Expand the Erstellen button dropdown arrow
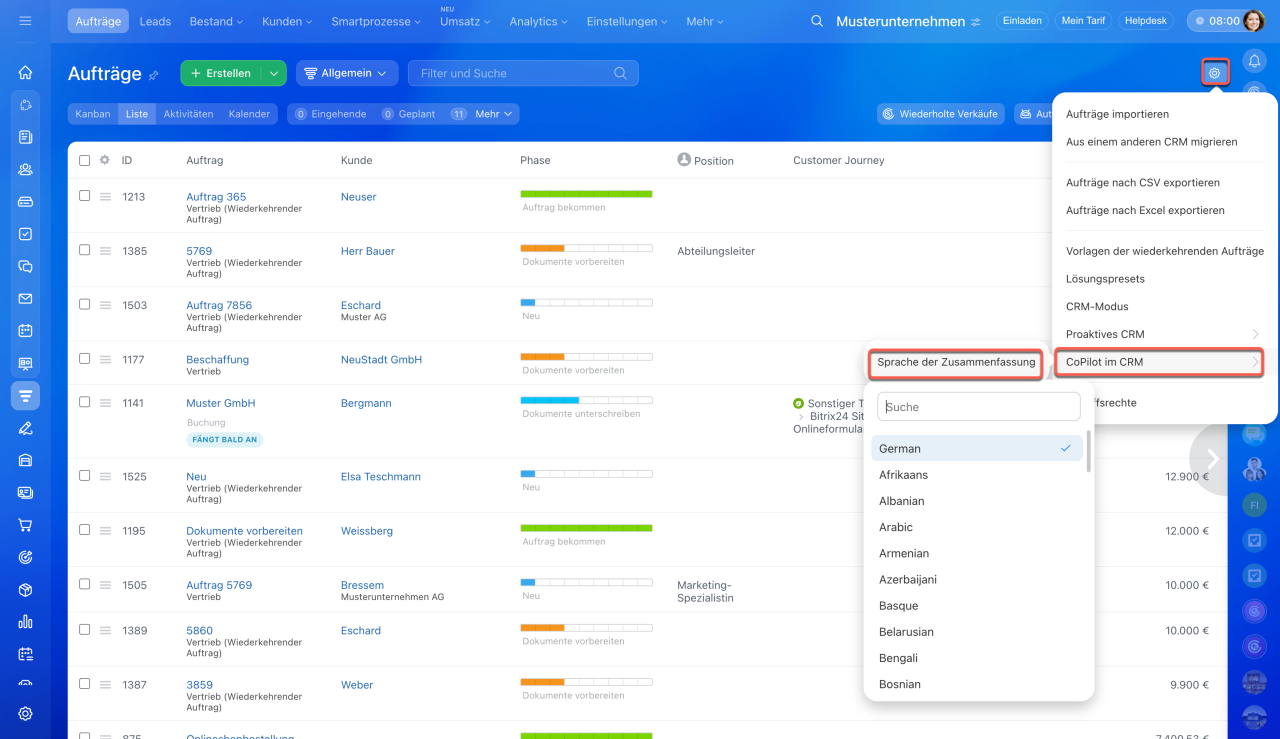 pyautogui.click(x=273, y=73)
